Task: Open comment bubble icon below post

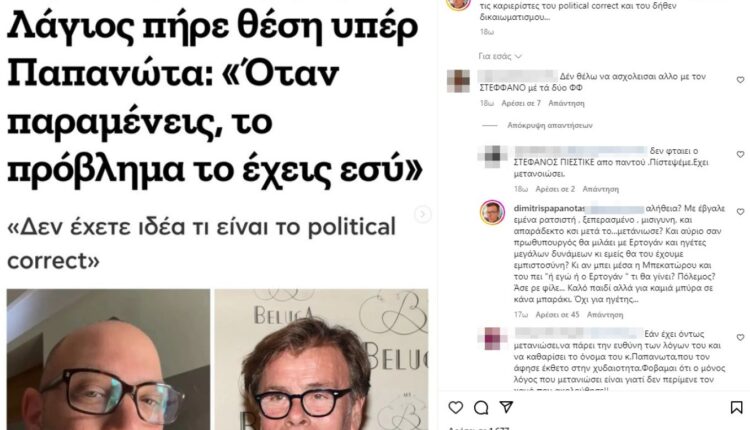Action: coord(481,408)
